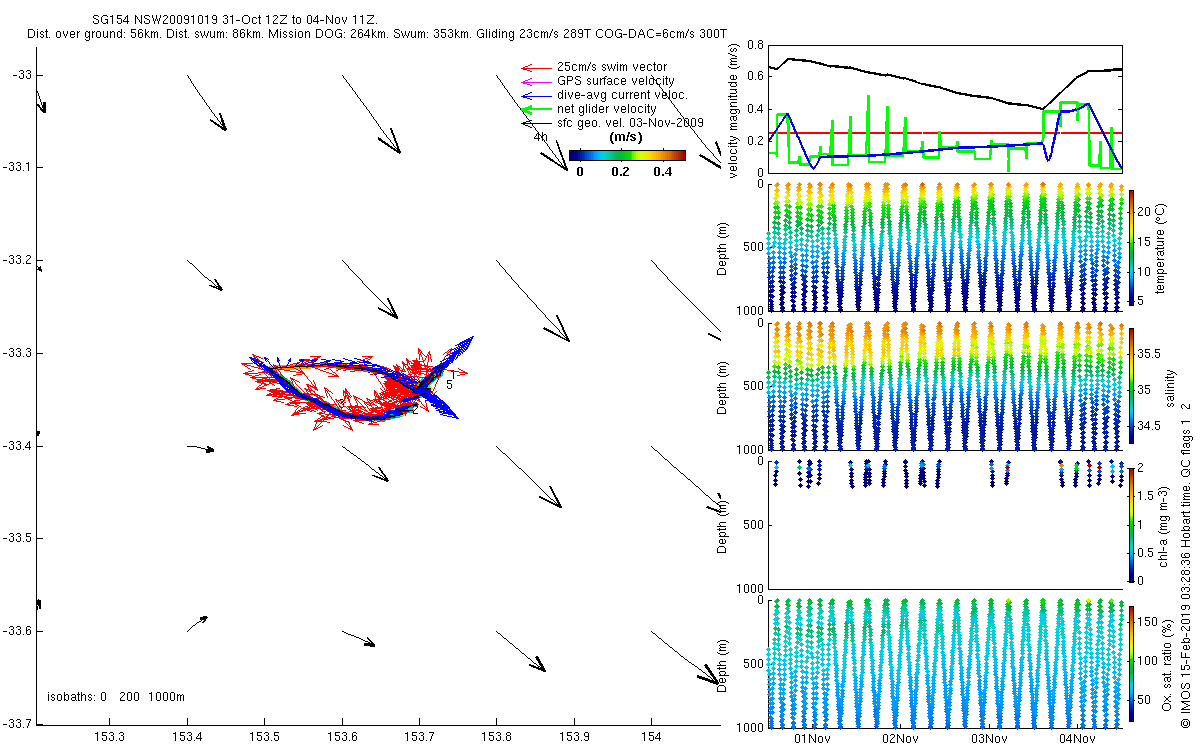Click the horizontal (m/s) velocity colorbar

627,155
